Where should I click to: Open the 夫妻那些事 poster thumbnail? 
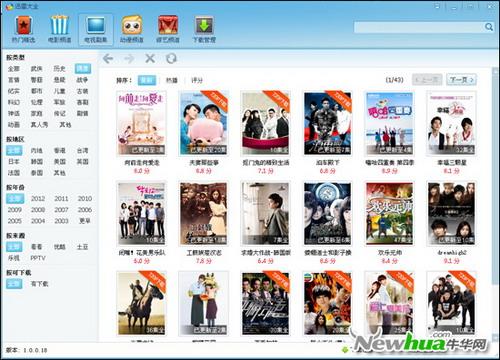204,123
